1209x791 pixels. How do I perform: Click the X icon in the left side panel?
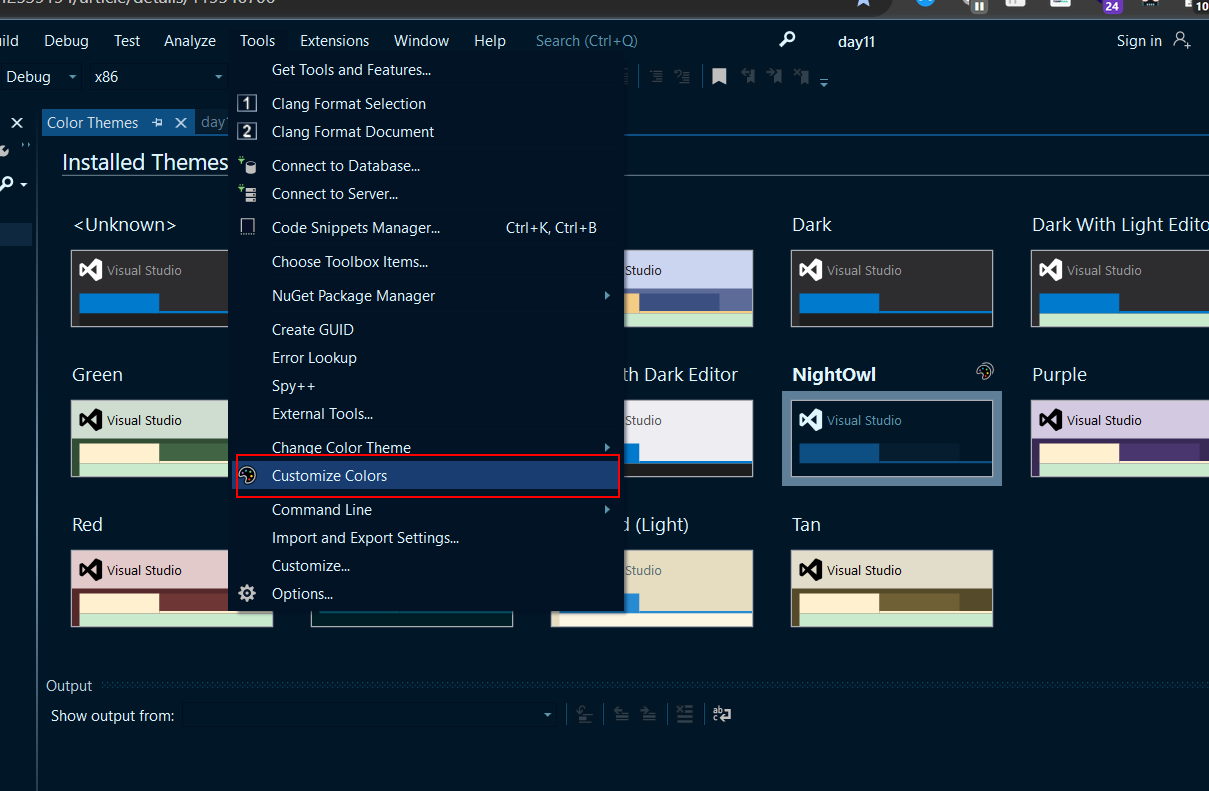(17, 123)
